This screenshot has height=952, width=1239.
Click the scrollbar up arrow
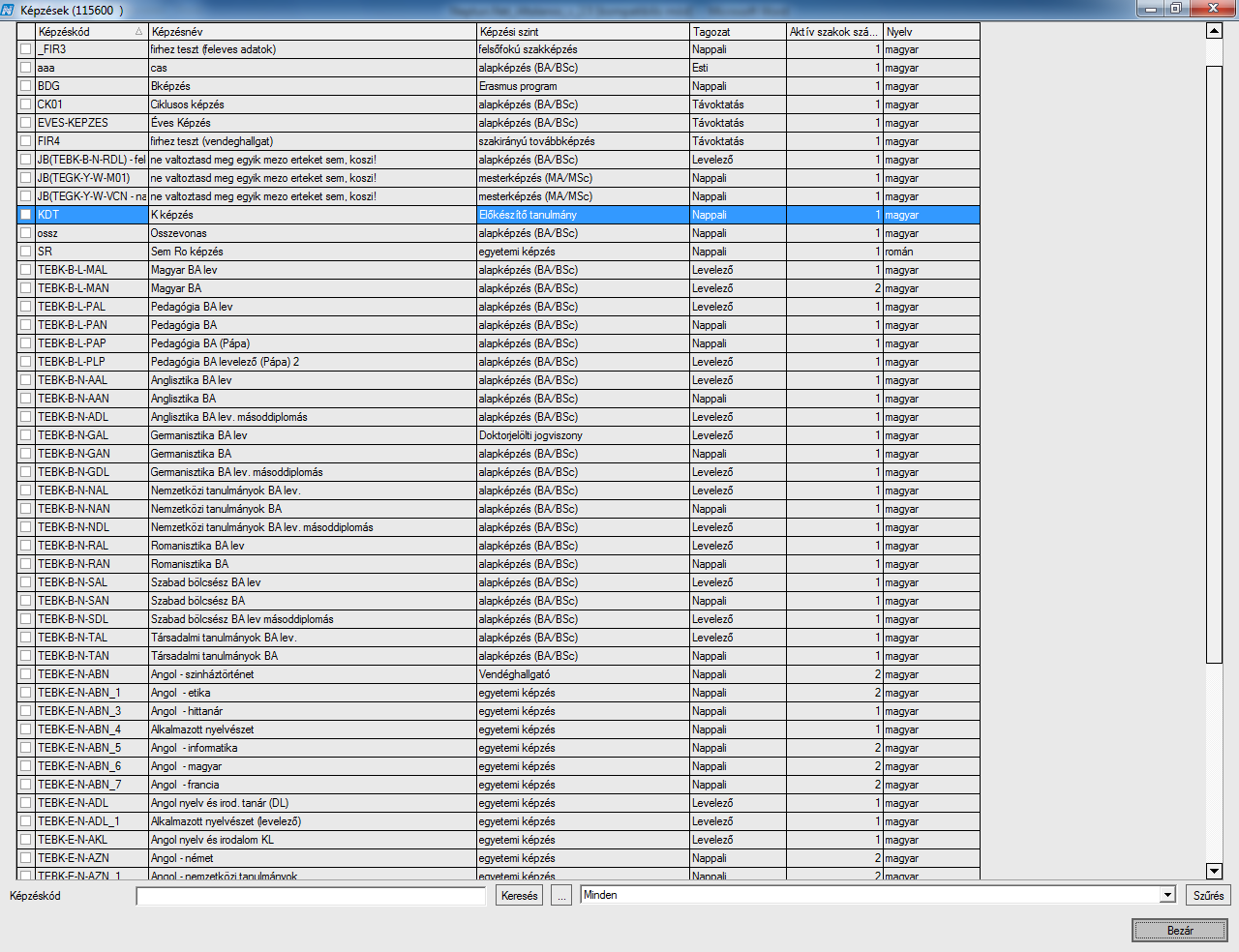click(1215, 31)
